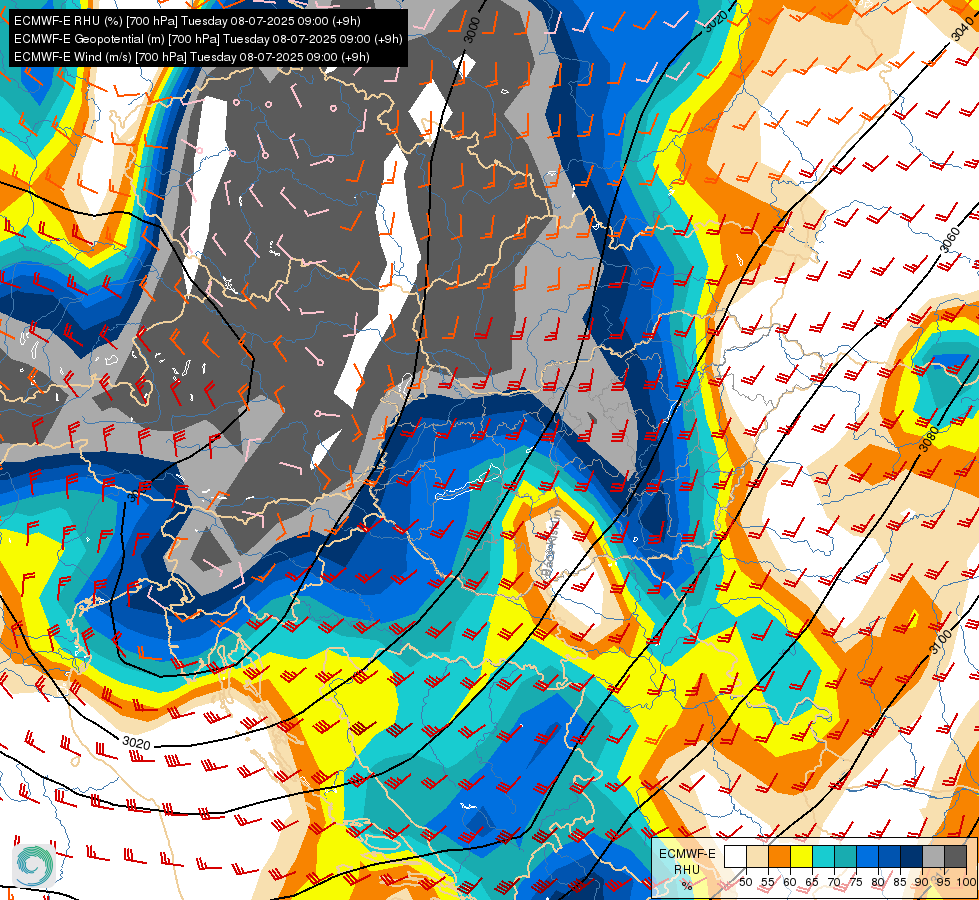Select the bright blue 75-80% legend swatch

pyautogui.click(x=868, y=856)
